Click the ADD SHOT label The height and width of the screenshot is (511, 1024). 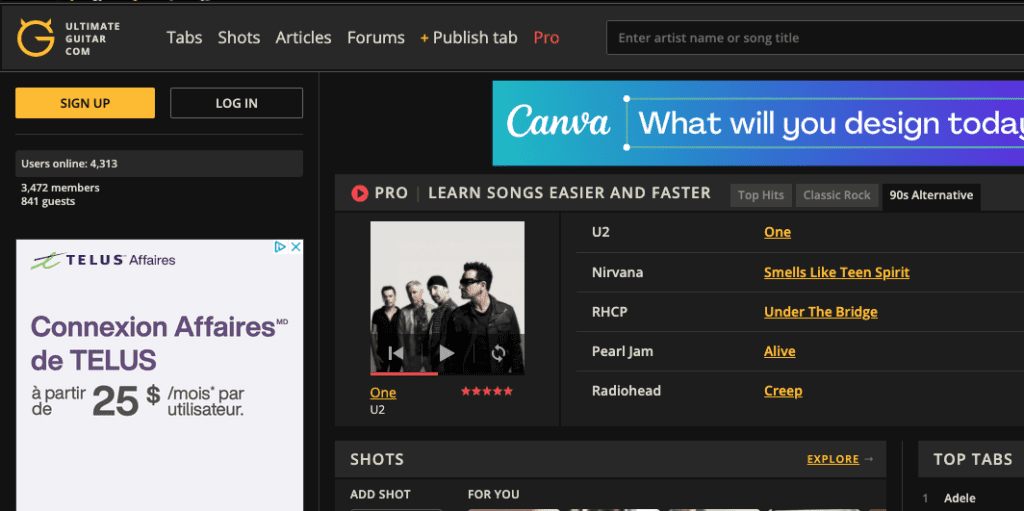(x=380, y=495)
